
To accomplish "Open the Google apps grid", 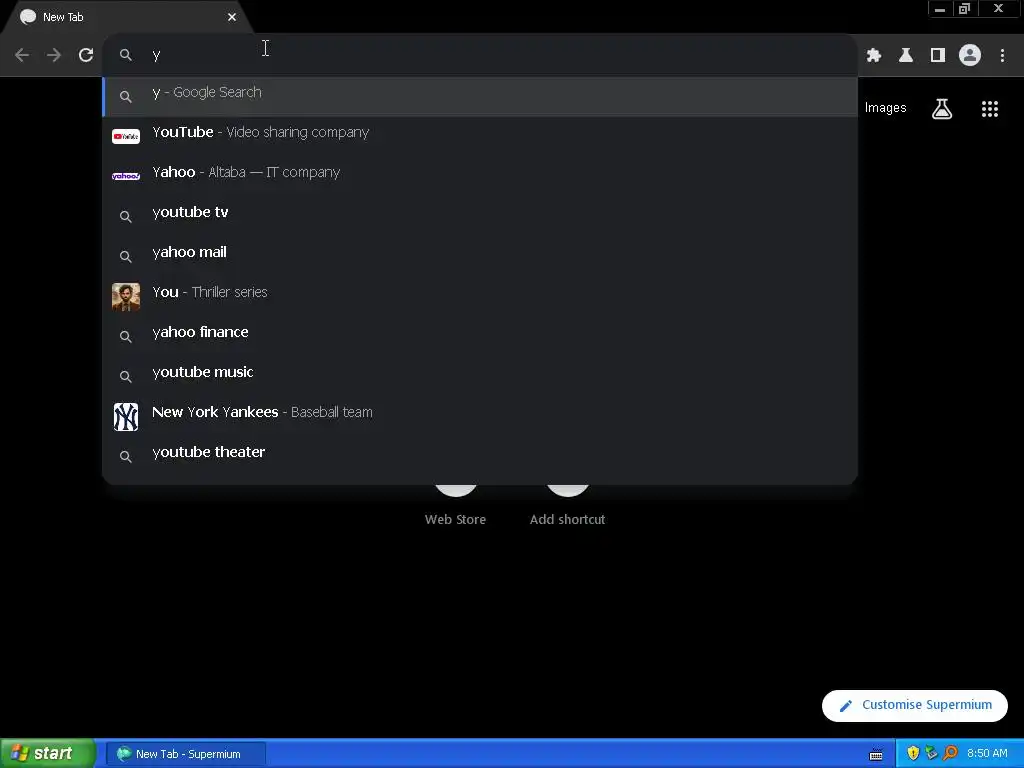I will [990, 109].
